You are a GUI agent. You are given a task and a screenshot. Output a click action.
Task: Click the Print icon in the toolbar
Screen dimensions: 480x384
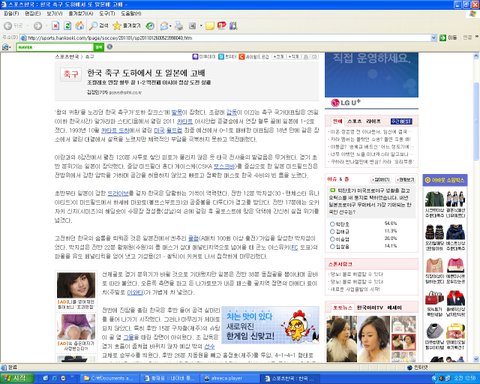pos(179,26)
